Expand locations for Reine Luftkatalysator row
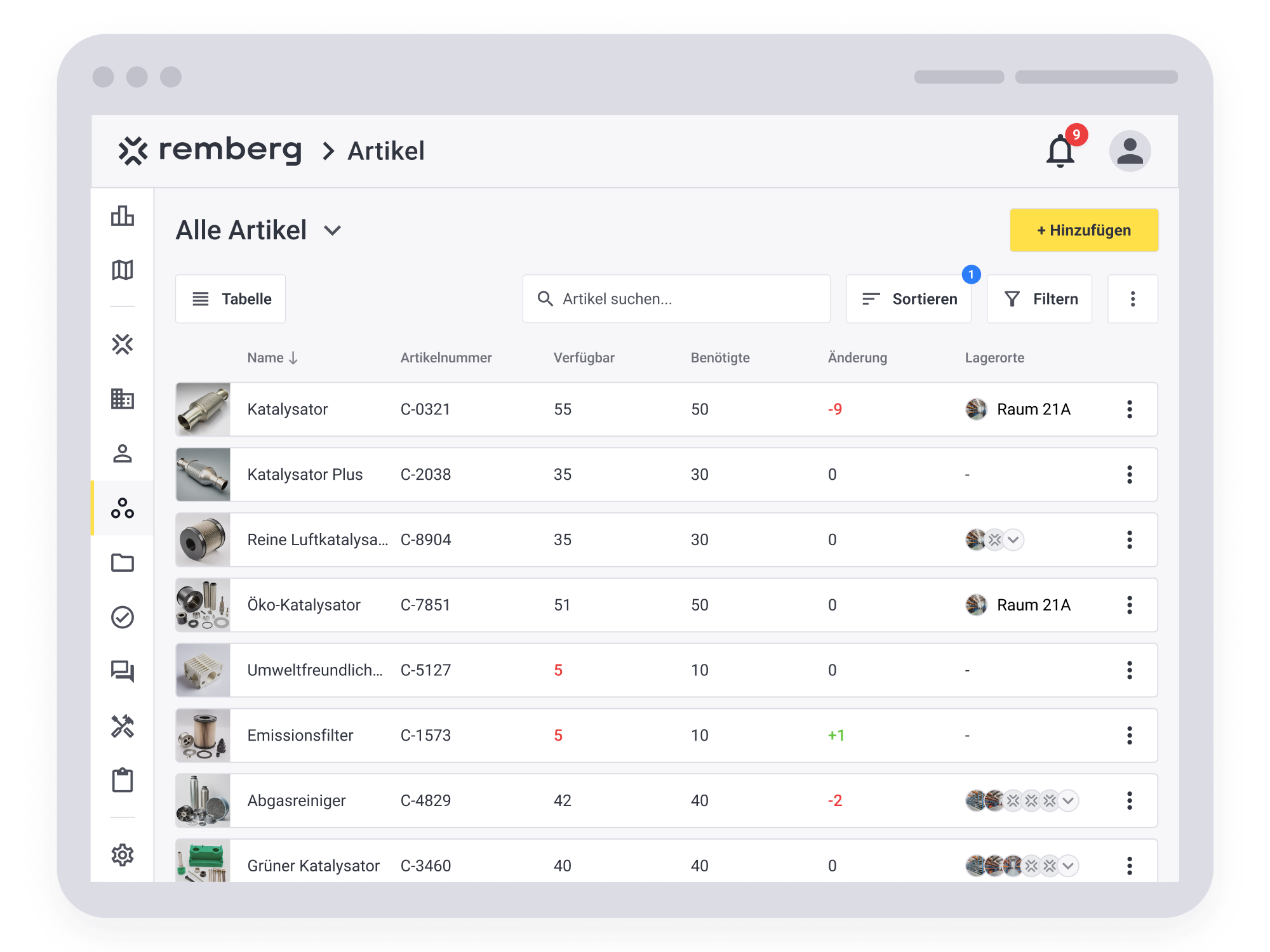Screen dimensions: 1270x952 (x=1013, y=540)
